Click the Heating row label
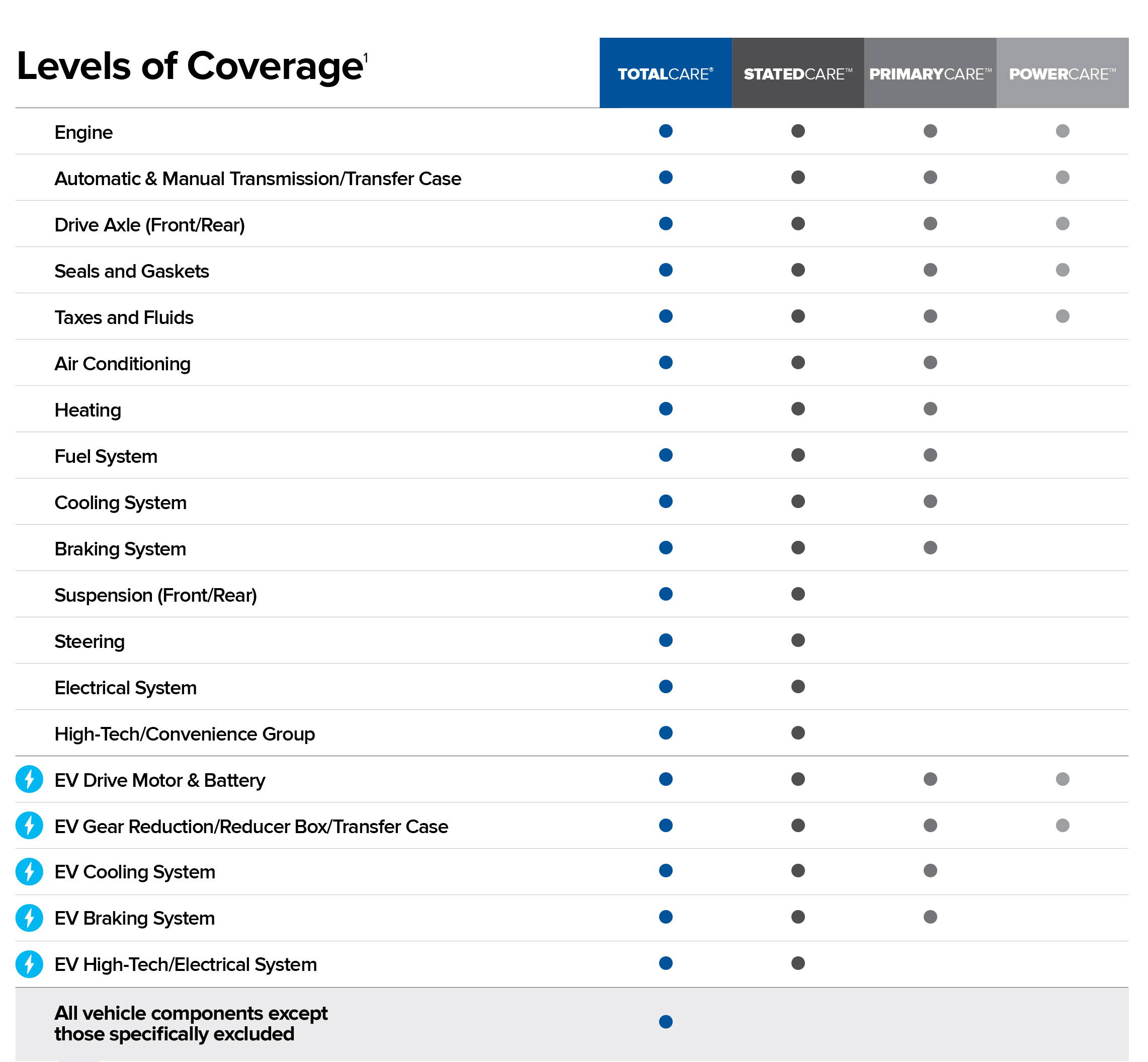Screen dimensions: 1148x1062 pos(88,411)
